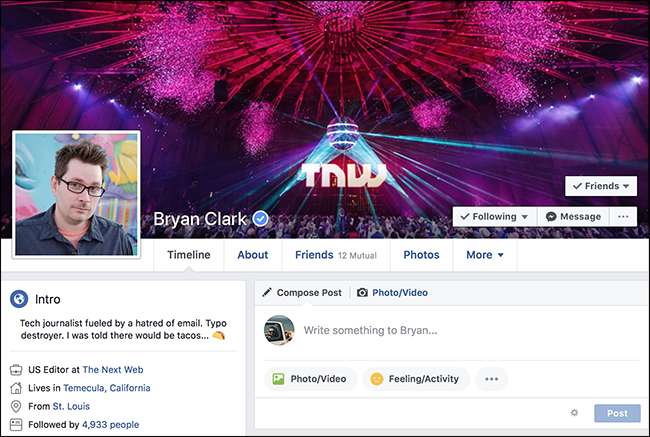Open The Next Web link
Viewport: 650px width, 437px height.
[113, 369]
